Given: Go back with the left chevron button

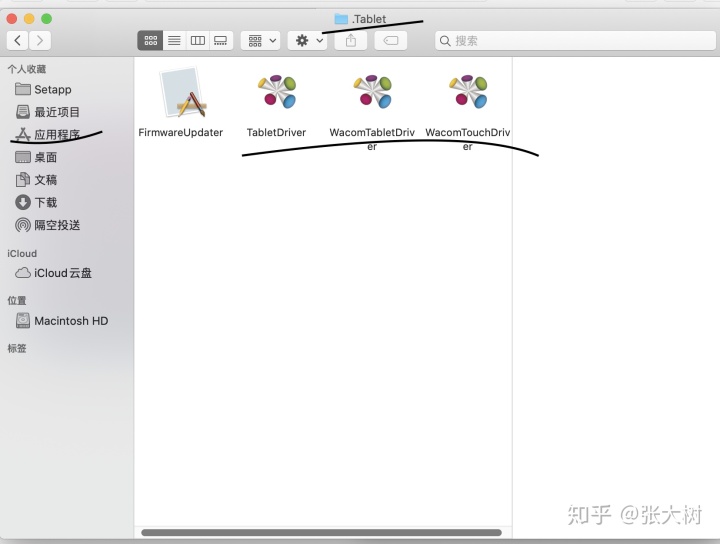Looking at the screenshot, I should pyautogui.click(x=17, y=40).
